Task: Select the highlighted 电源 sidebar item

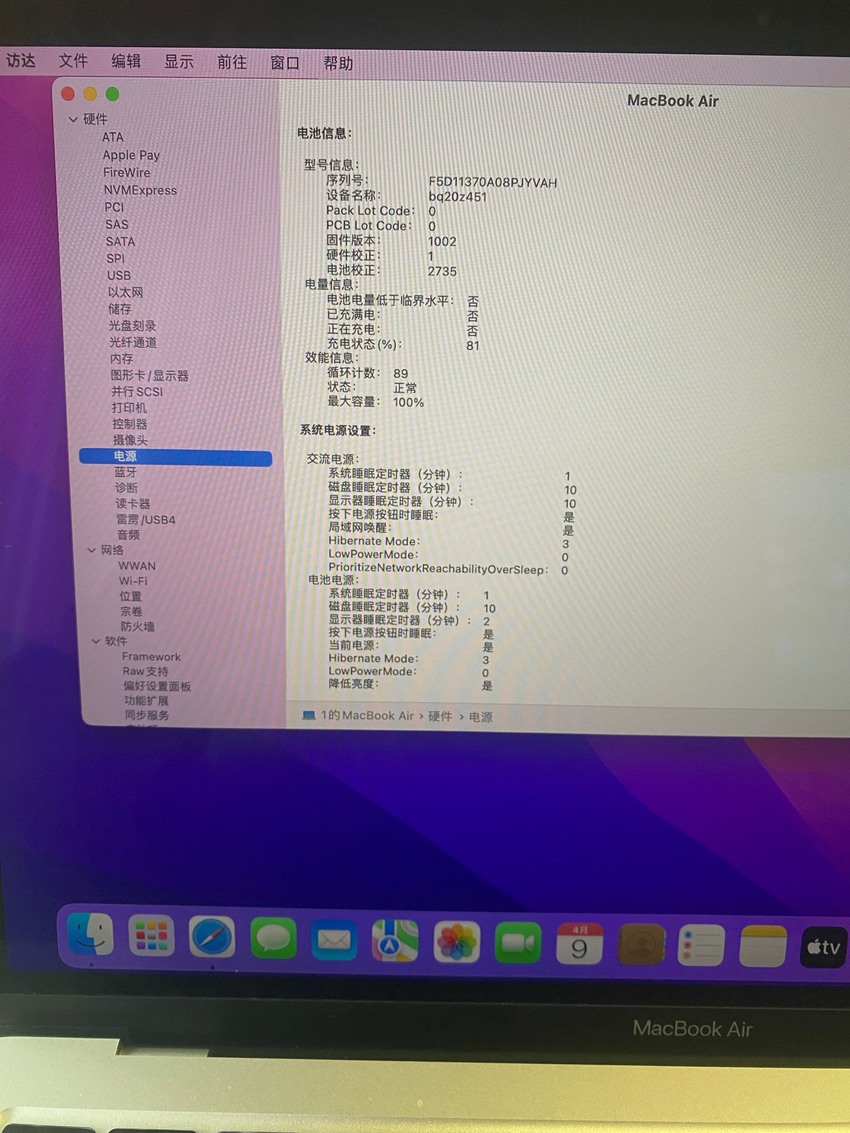Action: click(176, 457)
